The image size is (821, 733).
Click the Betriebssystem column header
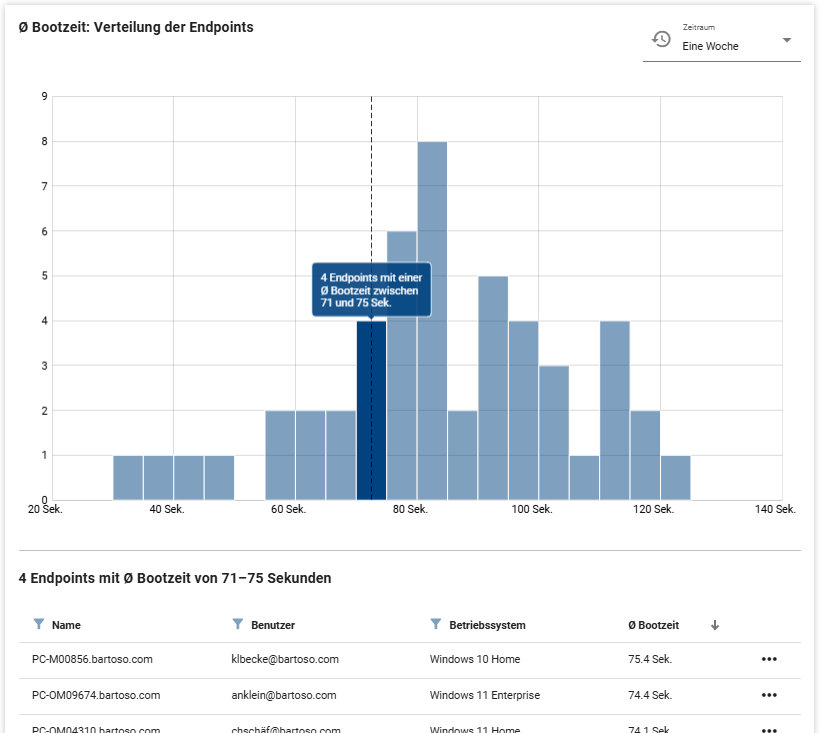point(487,625)
